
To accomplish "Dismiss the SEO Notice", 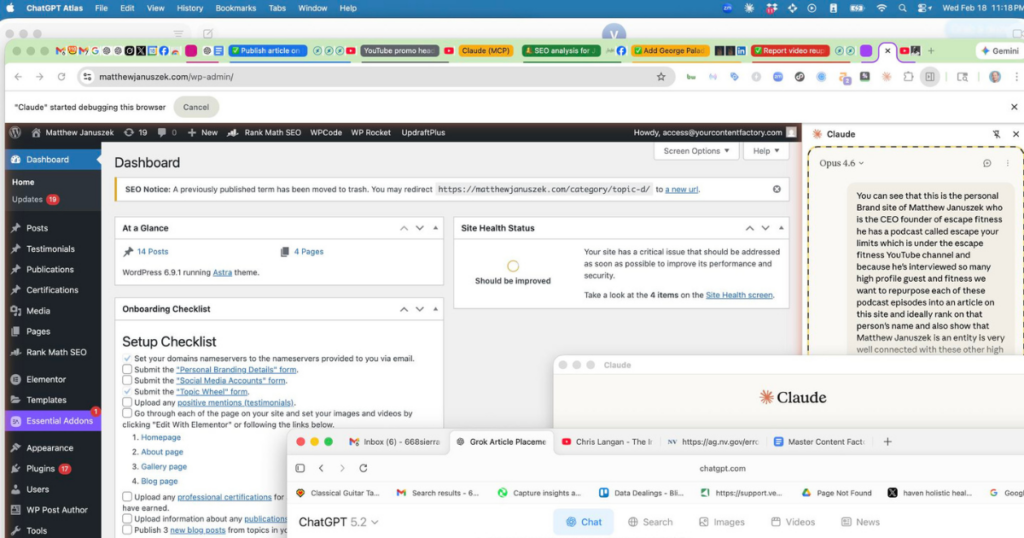I will click(776, 189).
